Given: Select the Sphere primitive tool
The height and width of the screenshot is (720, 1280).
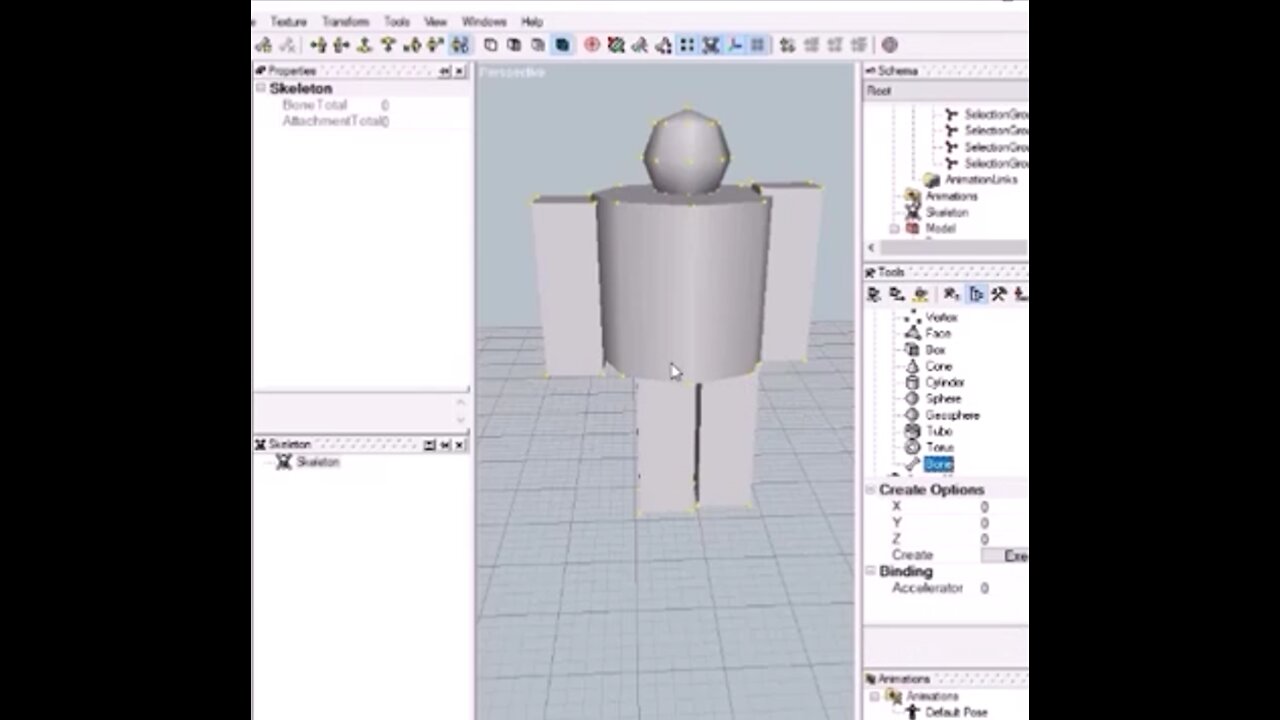Looking at the screenshot, I should pos(932,398).
